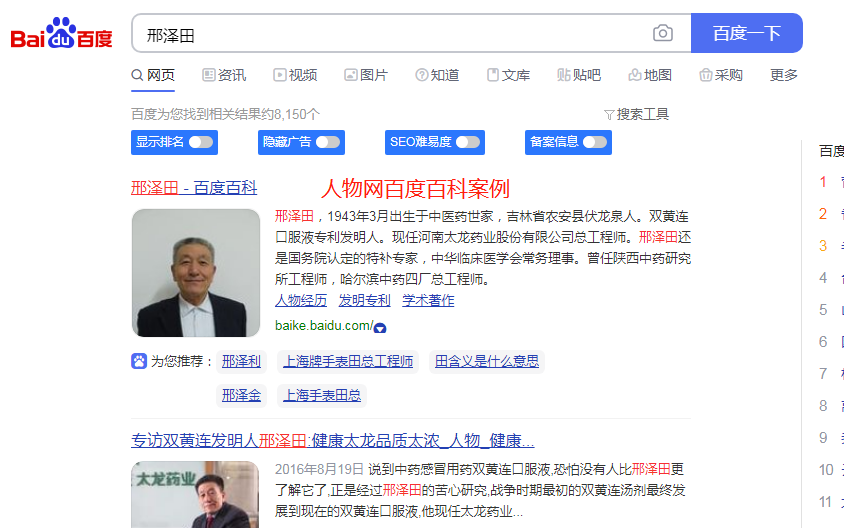The height and width of the screenshot is (528, 844).
Task: Click hot search rank 5 entry
Action: tap(830, 309)
